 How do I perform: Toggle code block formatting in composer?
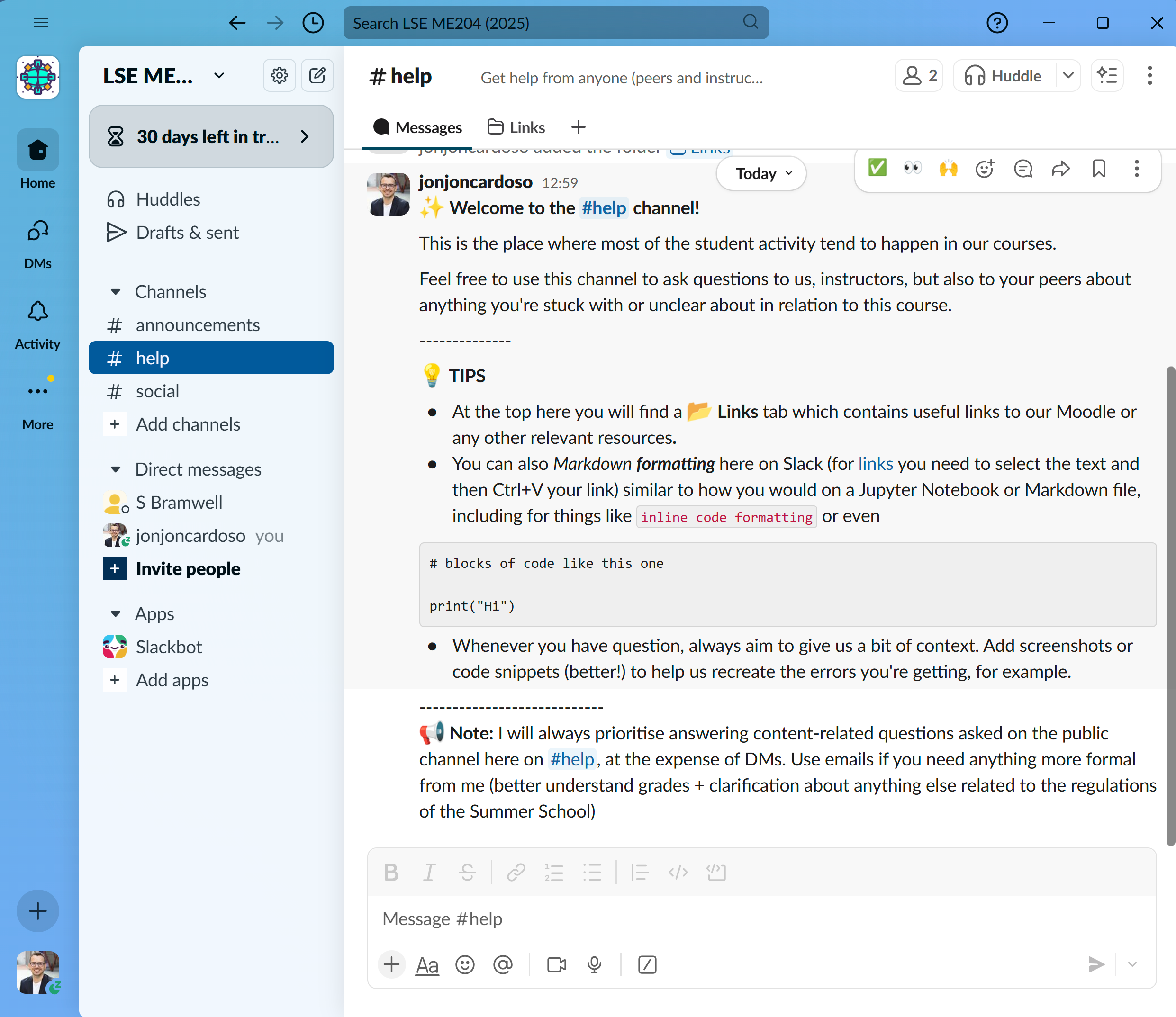(x=716, y=872)
